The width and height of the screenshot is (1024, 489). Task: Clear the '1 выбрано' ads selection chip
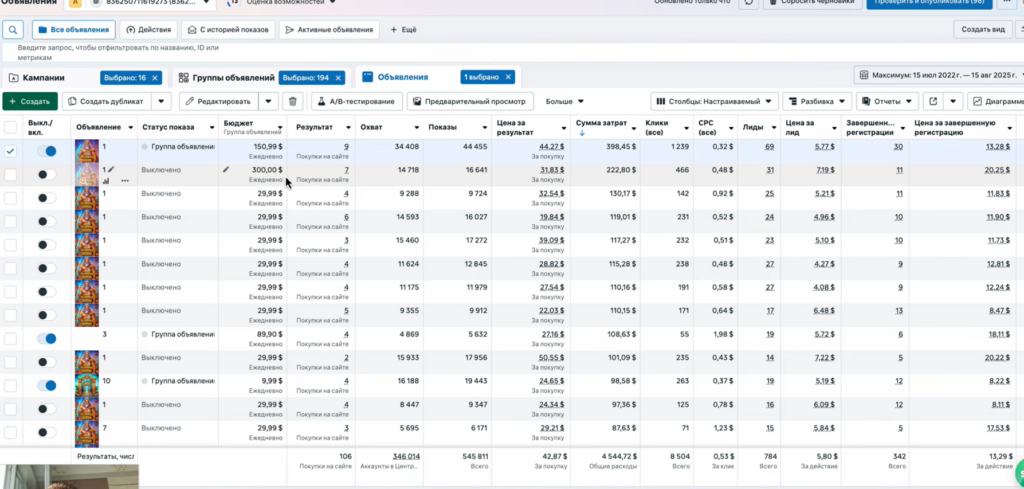[x=507, y=78]
